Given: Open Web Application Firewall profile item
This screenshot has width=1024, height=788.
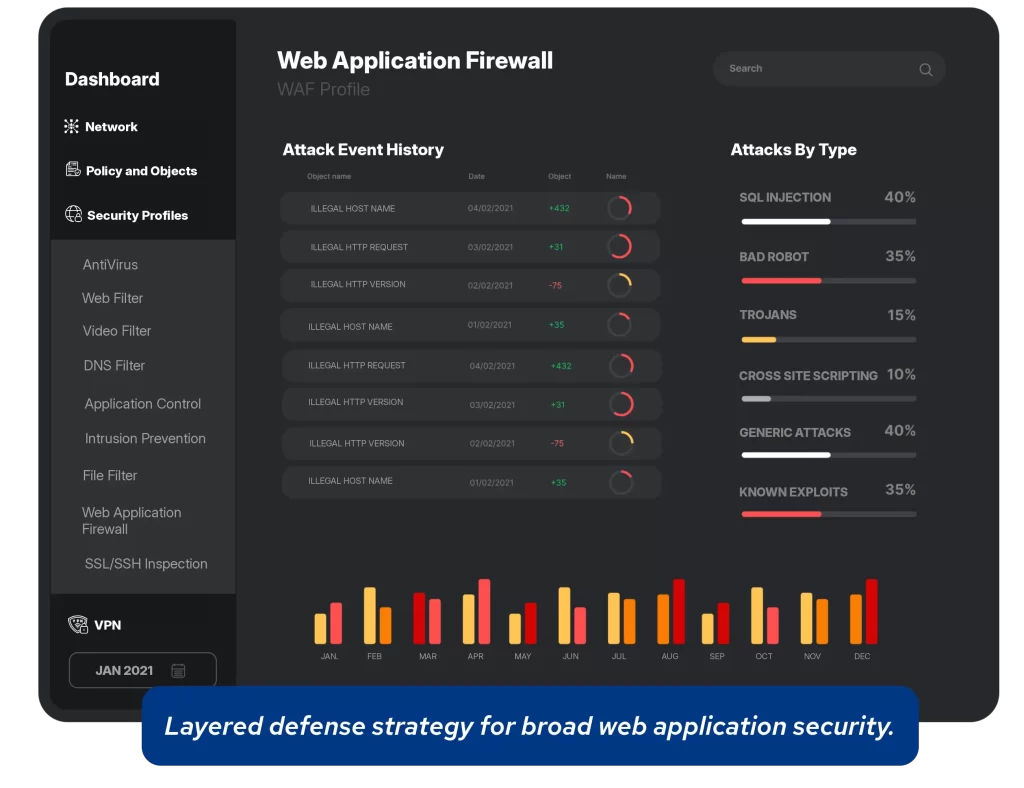Looking at the screenshot, I should (131, 520).
